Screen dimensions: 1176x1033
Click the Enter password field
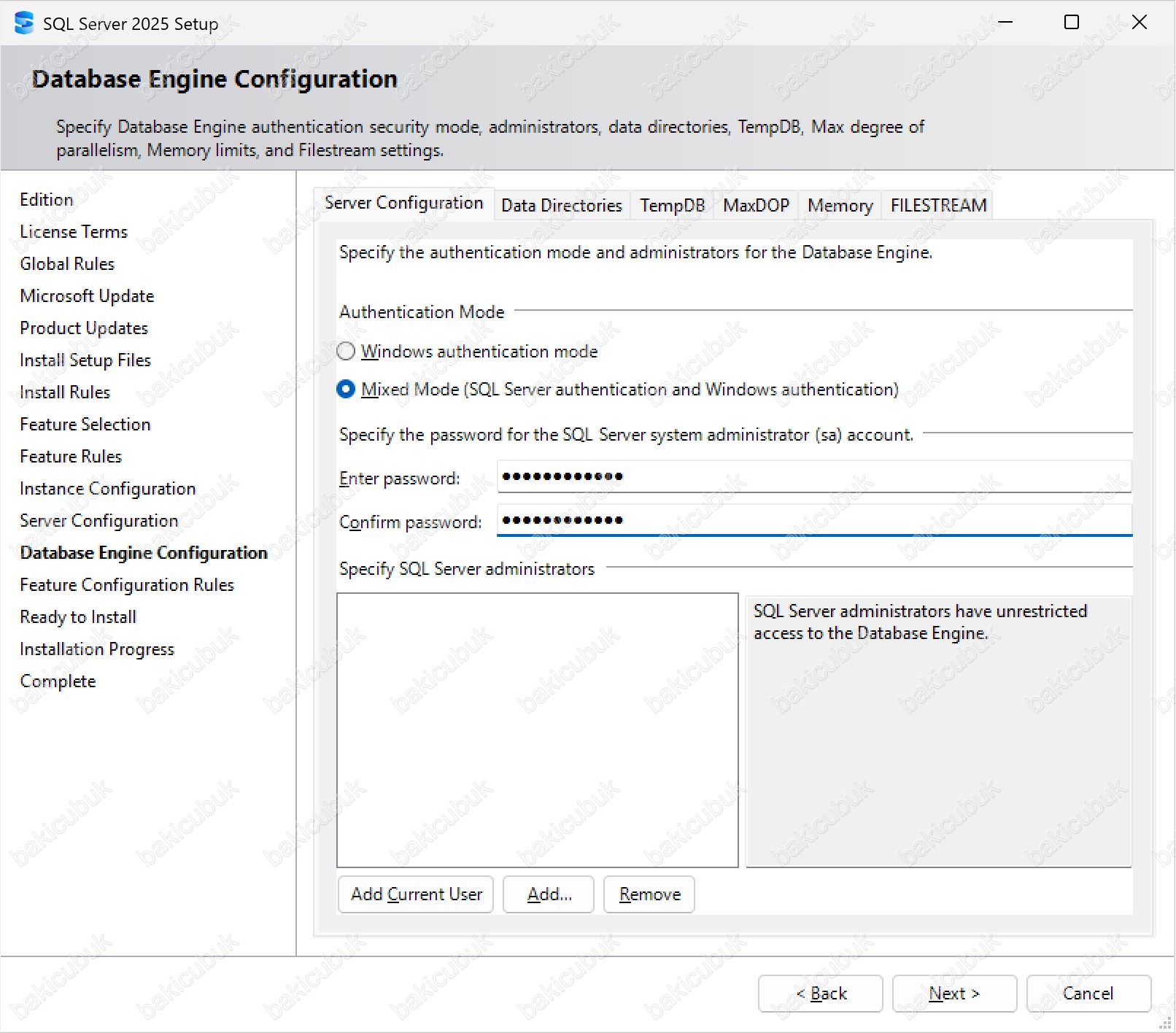[x=814, y=477]
